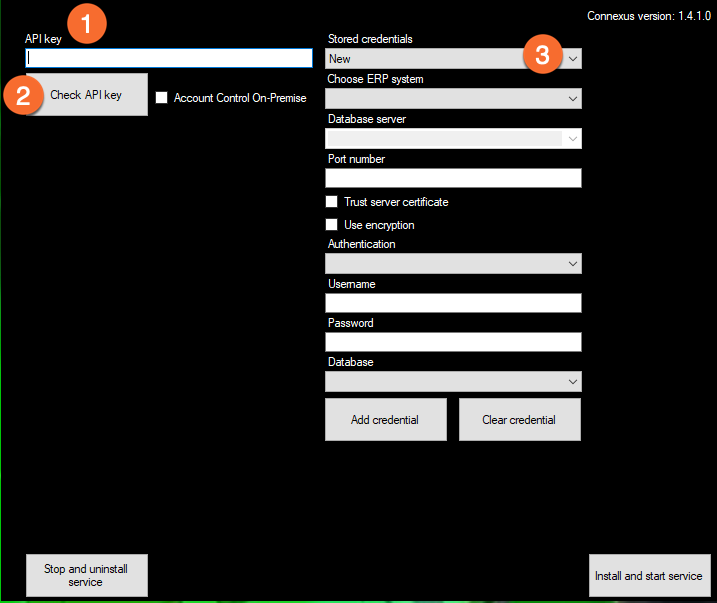
Task: Click into the Port number field
Action: click(453, 178)
